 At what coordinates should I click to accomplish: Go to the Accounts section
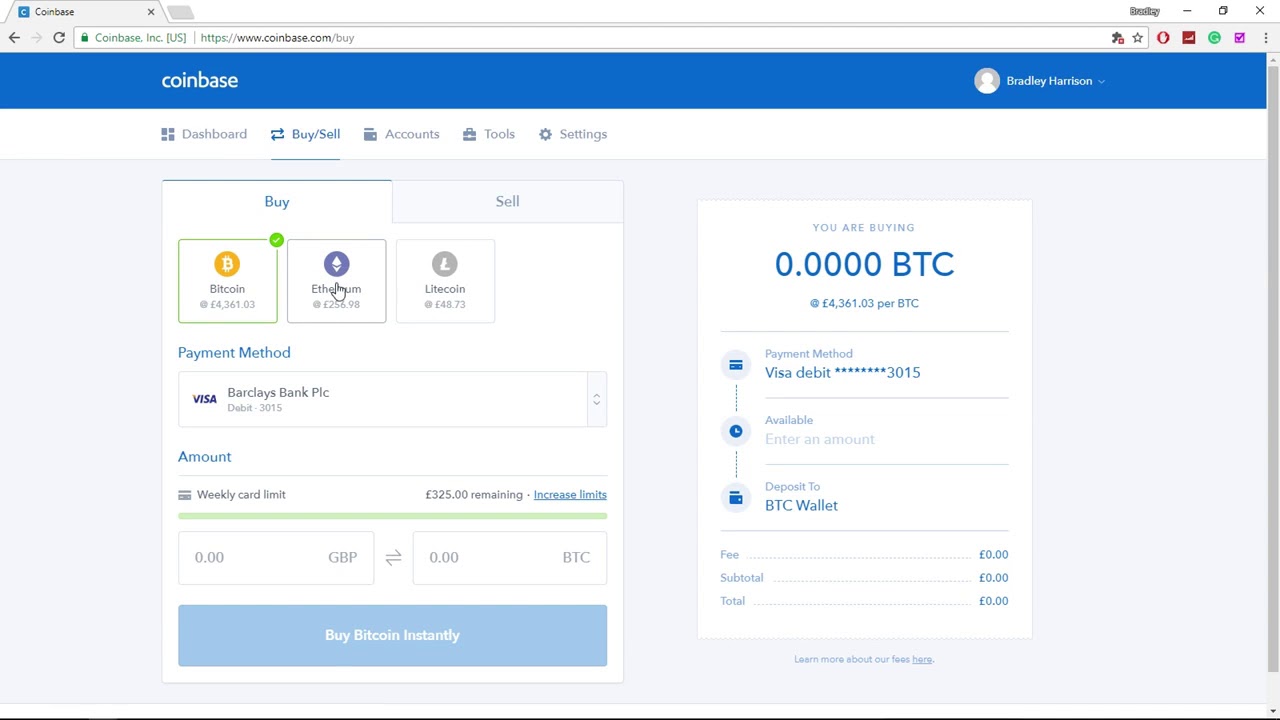pyautogui.click(x=401, y=134)
